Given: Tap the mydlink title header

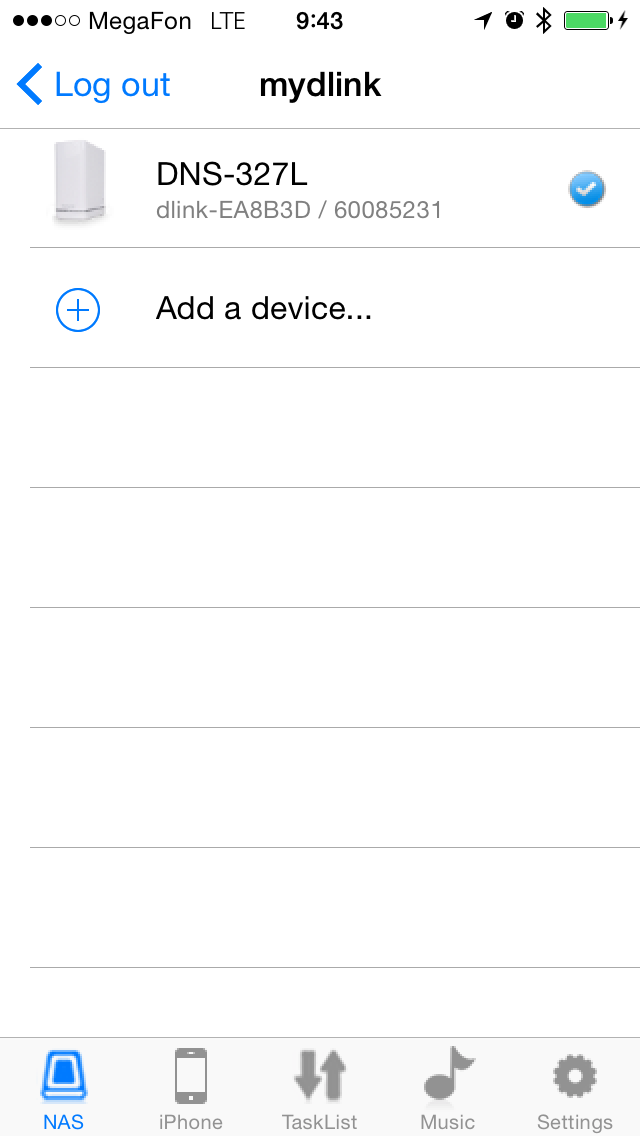Looking at the screenshot, I should [320, 85].
